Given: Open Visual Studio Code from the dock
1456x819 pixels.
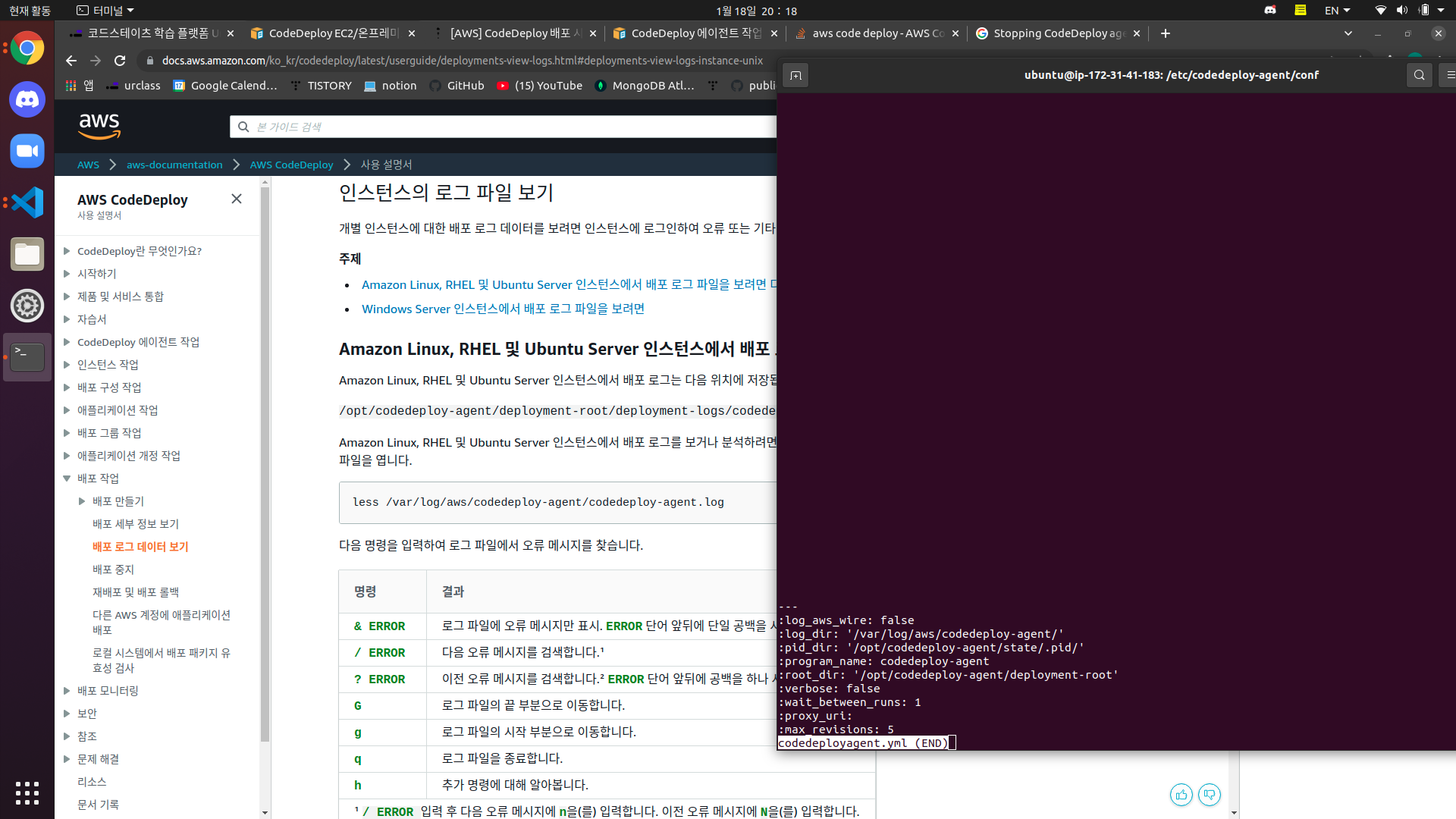Looking at the screenshot, I should point(27,202).
